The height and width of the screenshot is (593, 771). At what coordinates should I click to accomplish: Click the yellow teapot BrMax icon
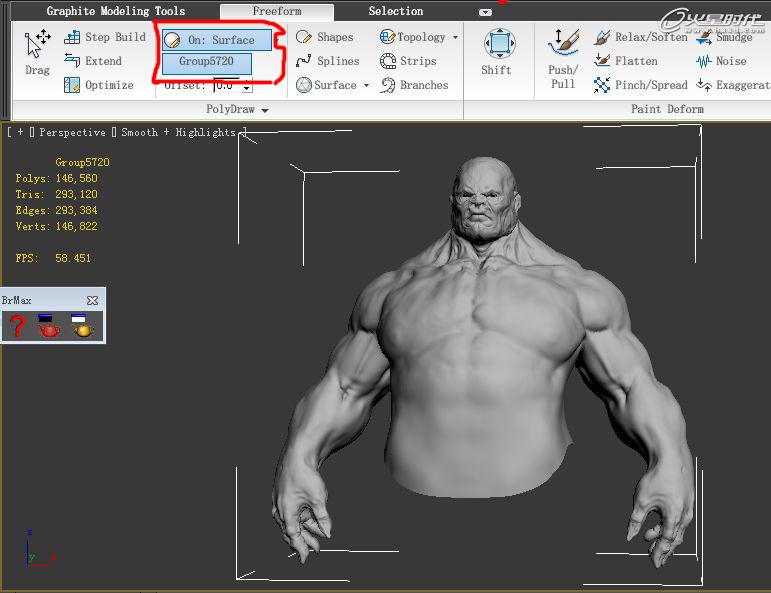[x=82, y=326]
